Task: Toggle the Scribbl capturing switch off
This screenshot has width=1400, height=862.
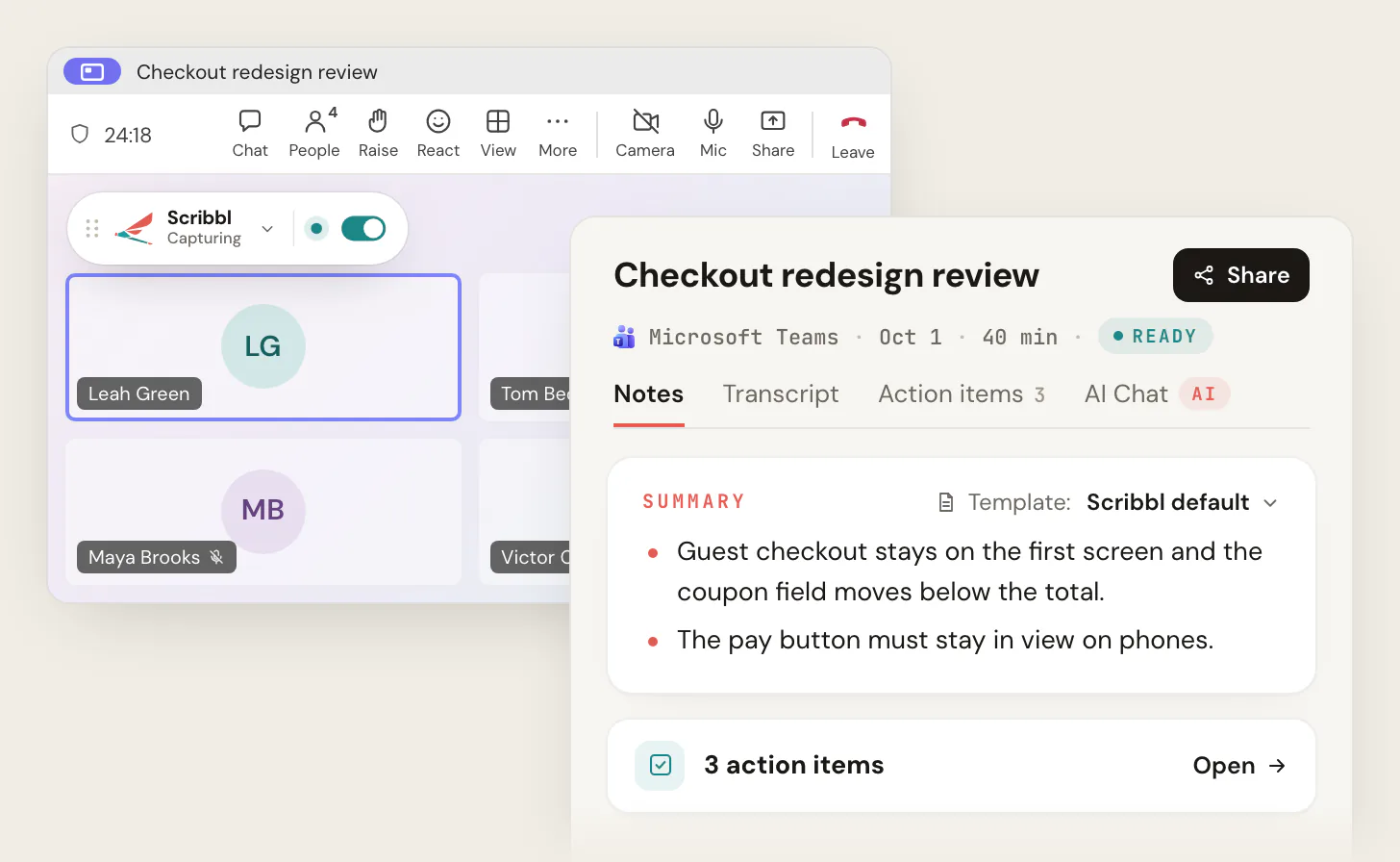Action: [x=363, y=228]
